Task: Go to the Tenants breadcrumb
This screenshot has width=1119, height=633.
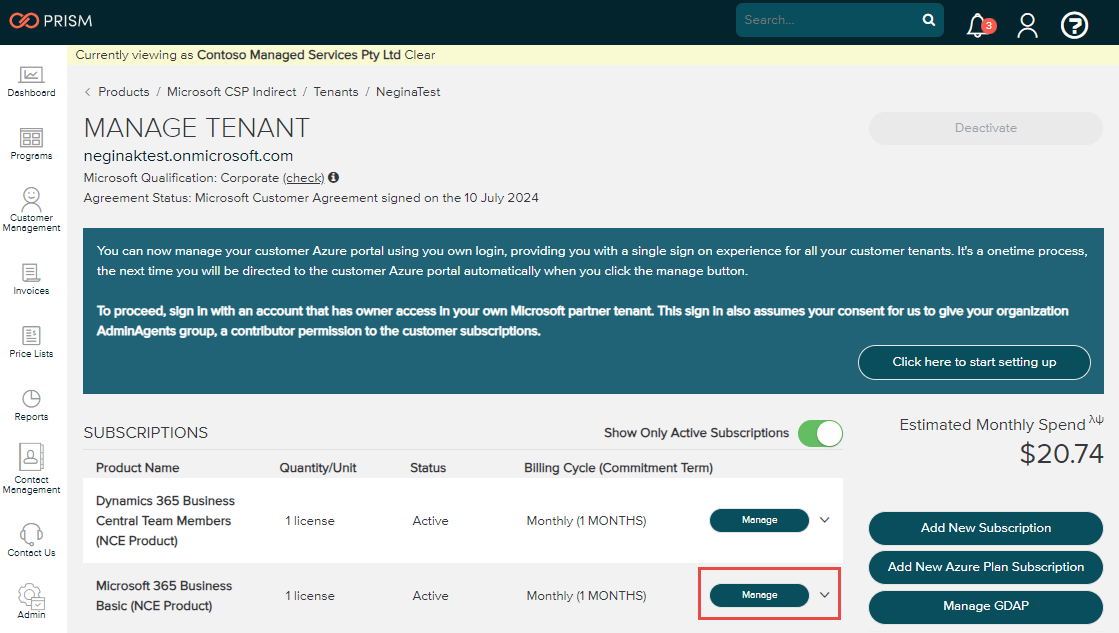Action: pos(336,92)
